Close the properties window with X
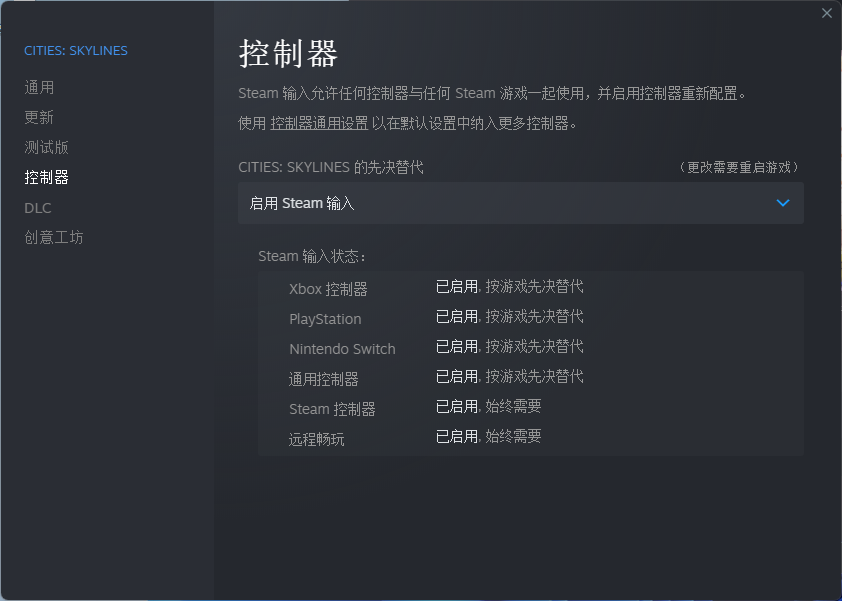 click(x=826, y=13)
